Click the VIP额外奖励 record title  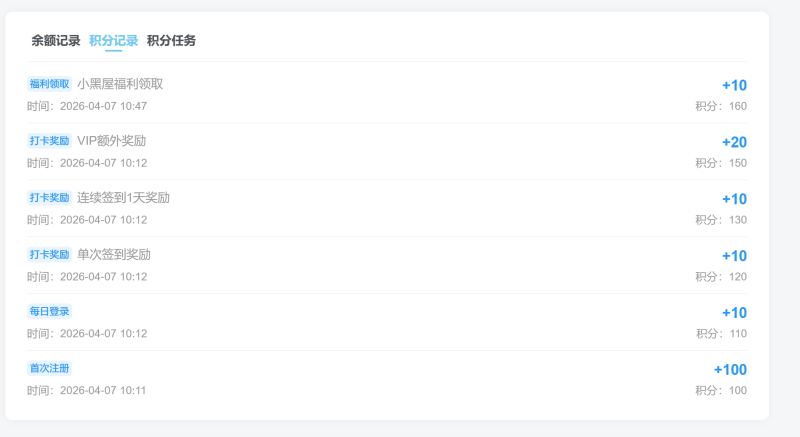118,141
